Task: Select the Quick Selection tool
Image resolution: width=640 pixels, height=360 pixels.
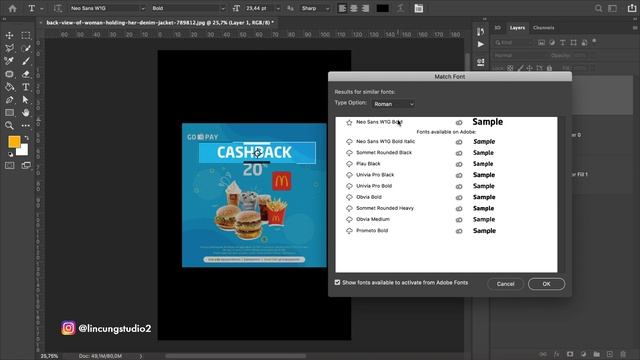Action: (x=26, y=48)
